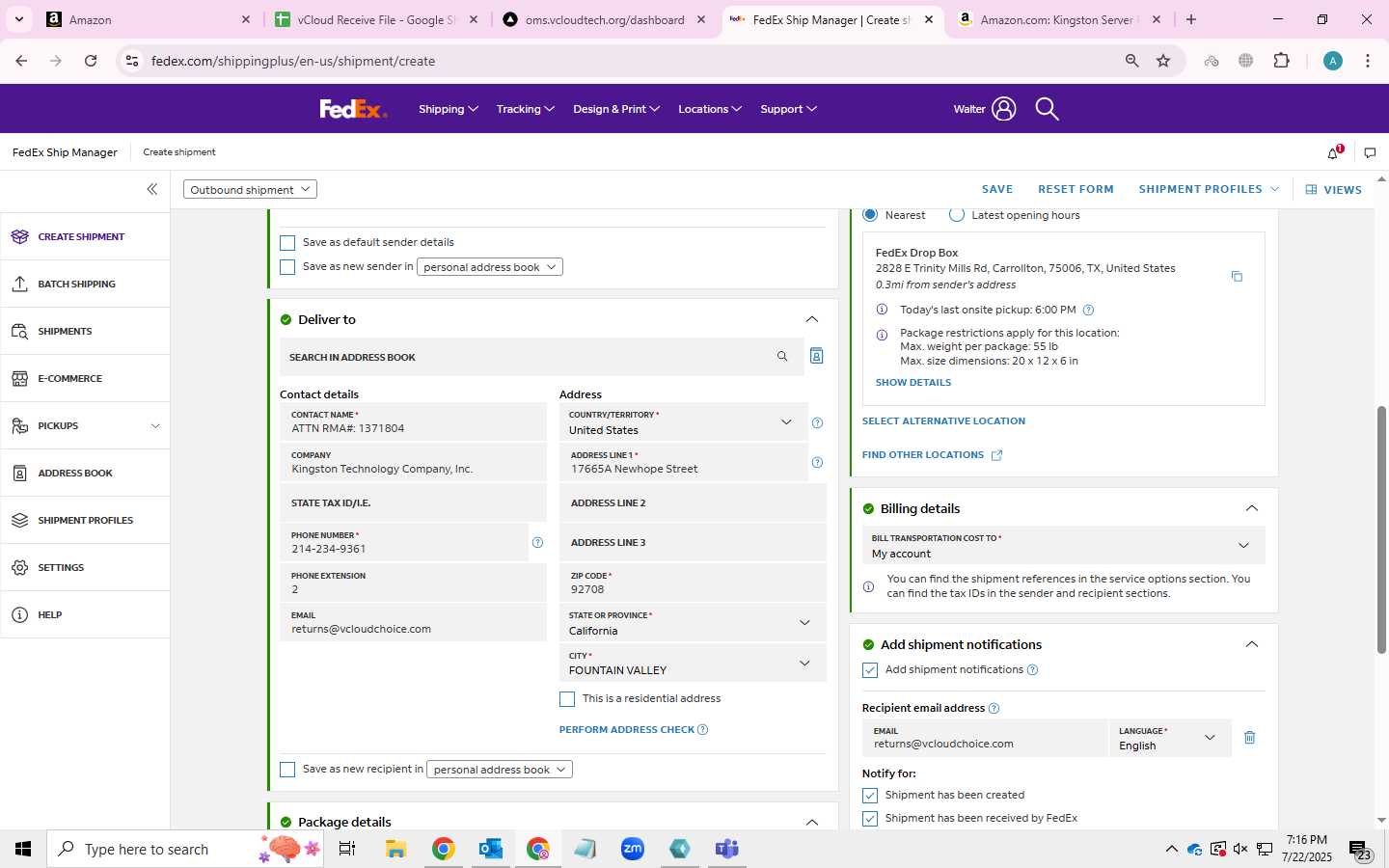Open Outlook from the taskbar
This screenshot has height=868, width=1389.
490,849
